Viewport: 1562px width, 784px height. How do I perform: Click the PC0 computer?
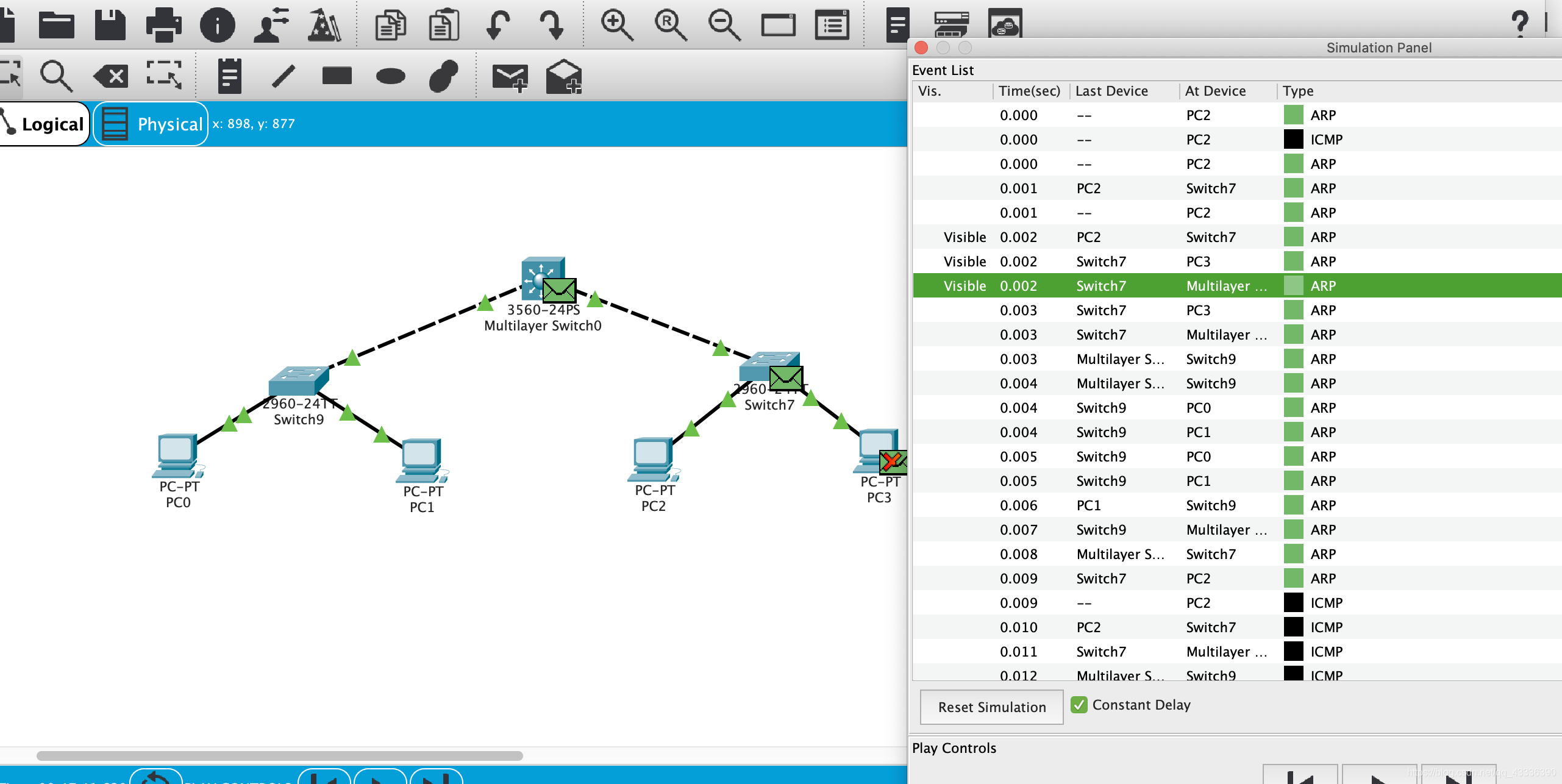pyautogui.click(x=177, y=456)
